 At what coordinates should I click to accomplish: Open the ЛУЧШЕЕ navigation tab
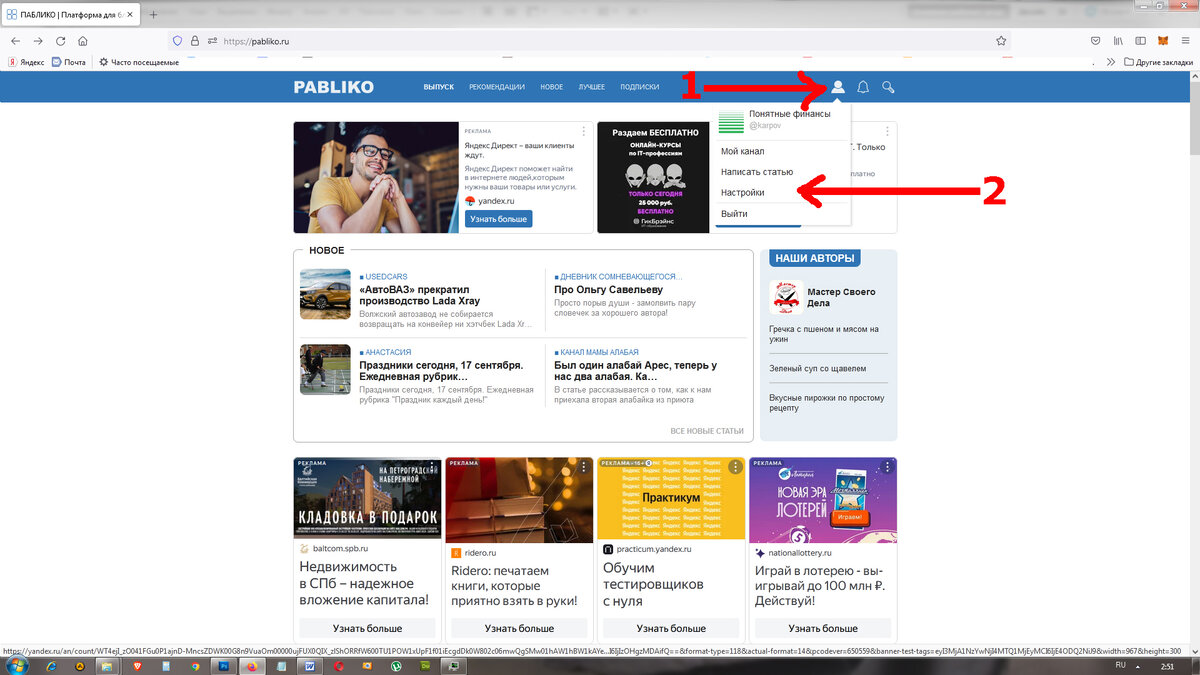591,87
